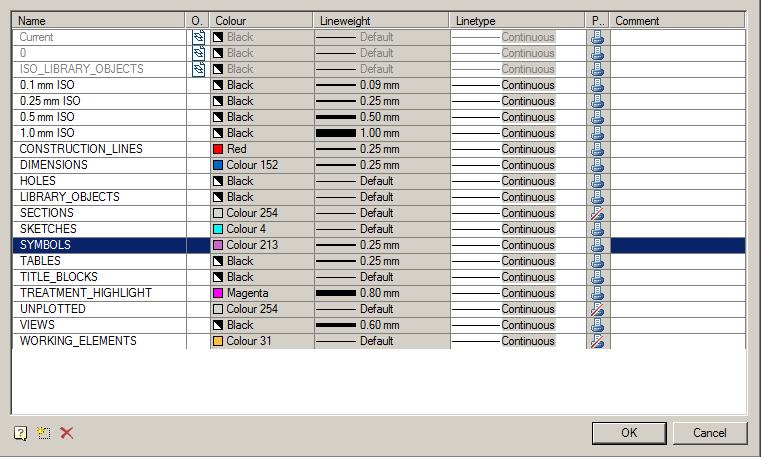Sort by the Linetype column header
This screenshot has height=457, width=761.
518,21
